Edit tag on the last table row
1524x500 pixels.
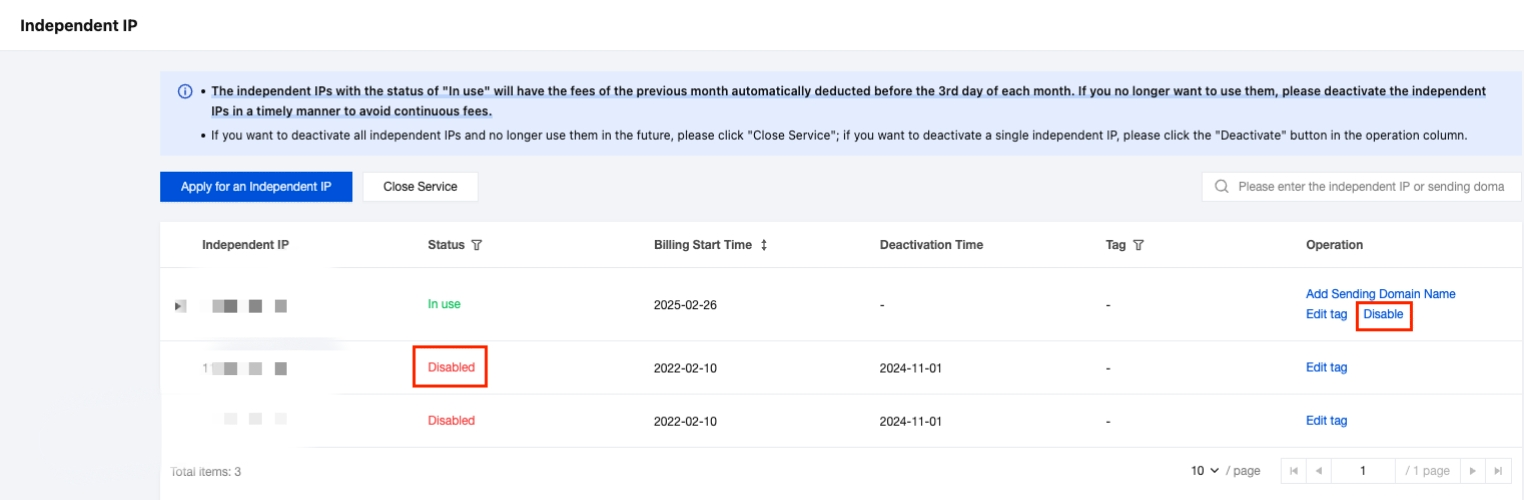[x=1326, y=421]
